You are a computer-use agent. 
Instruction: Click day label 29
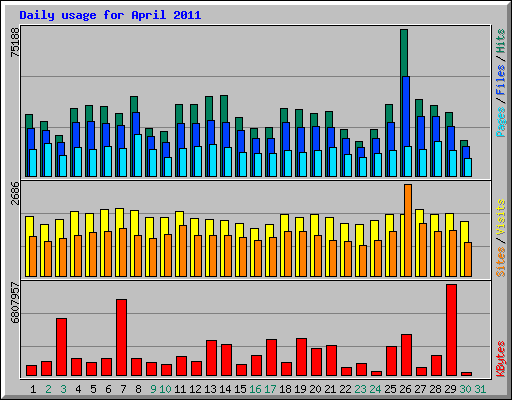pos(450,389)
